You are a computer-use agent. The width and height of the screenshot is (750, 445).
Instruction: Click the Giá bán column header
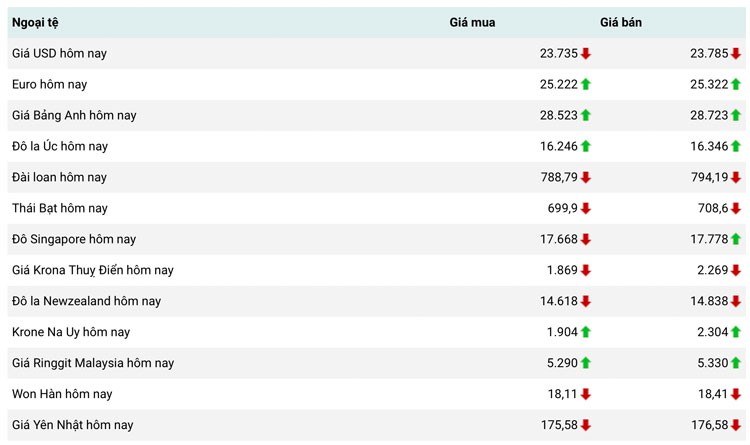[621, 22]
